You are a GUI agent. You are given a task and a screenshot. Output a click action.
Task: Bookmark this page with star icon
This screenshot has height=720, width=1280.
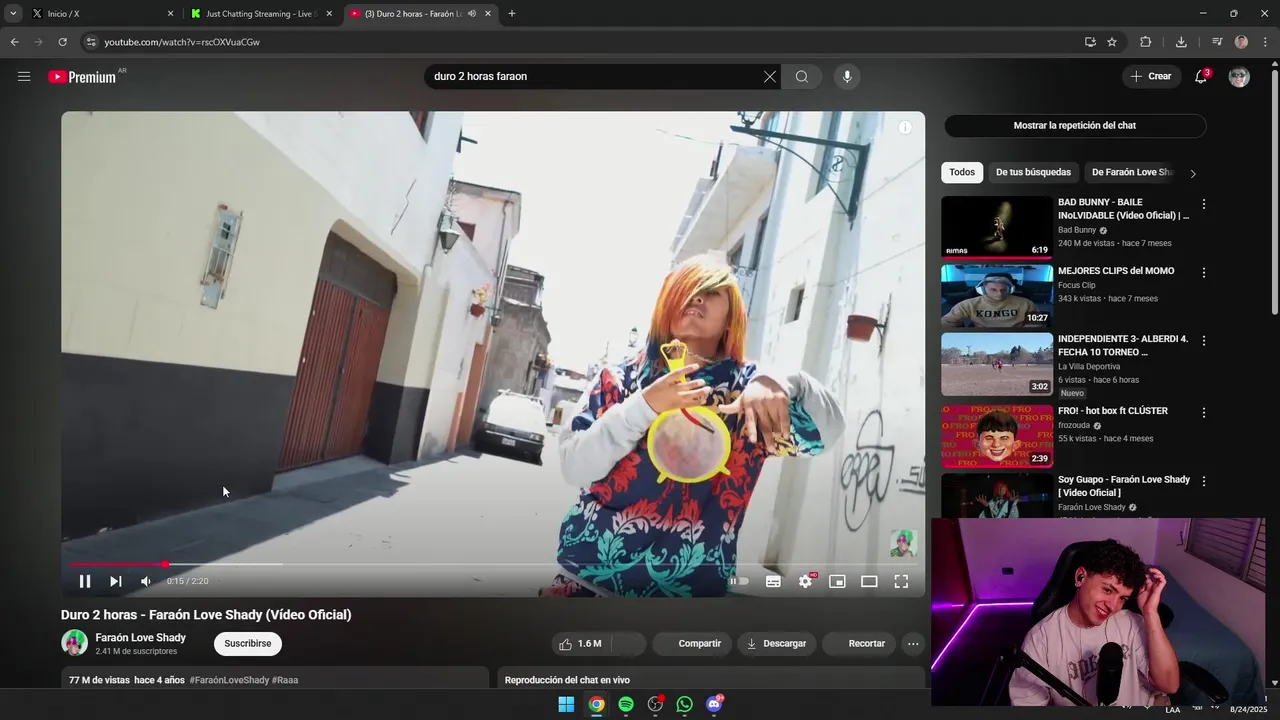pyautogui.click(x=1112, y=42)
